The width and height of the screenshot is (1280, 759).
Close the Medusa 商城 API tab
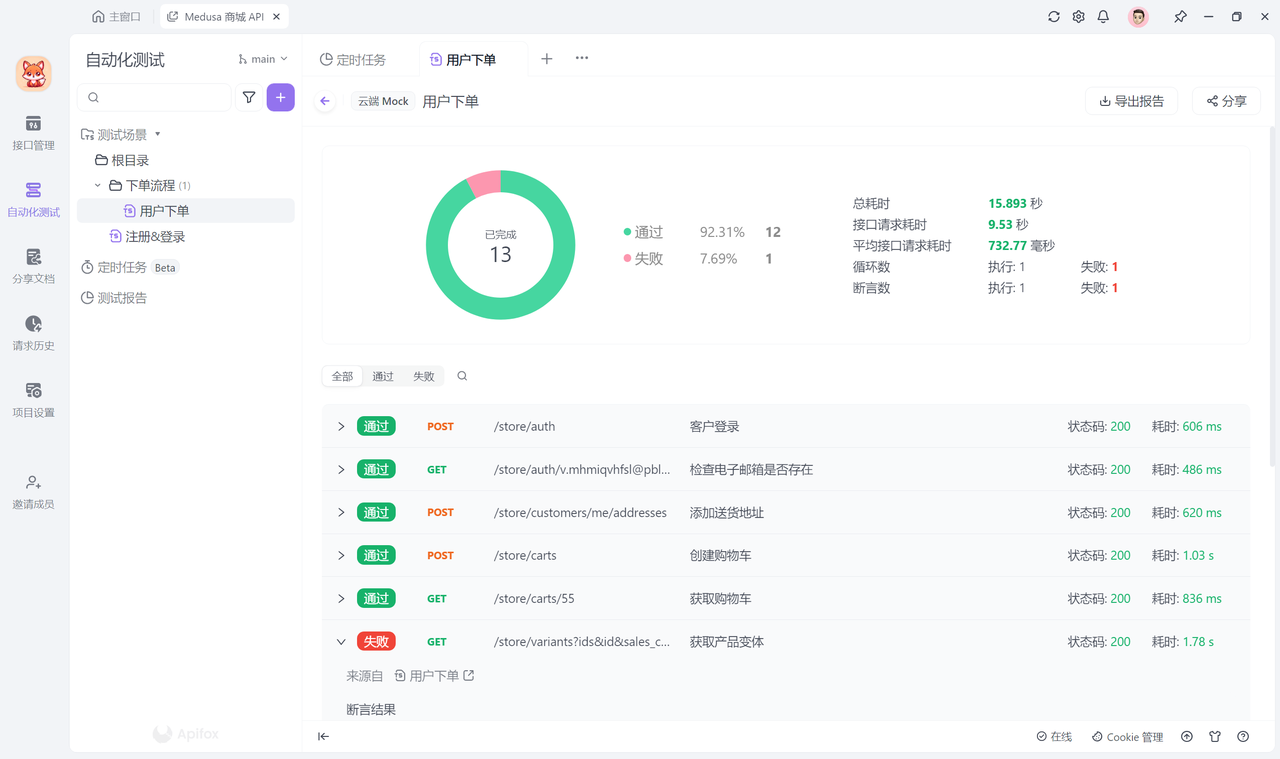(x=277, y=17)
